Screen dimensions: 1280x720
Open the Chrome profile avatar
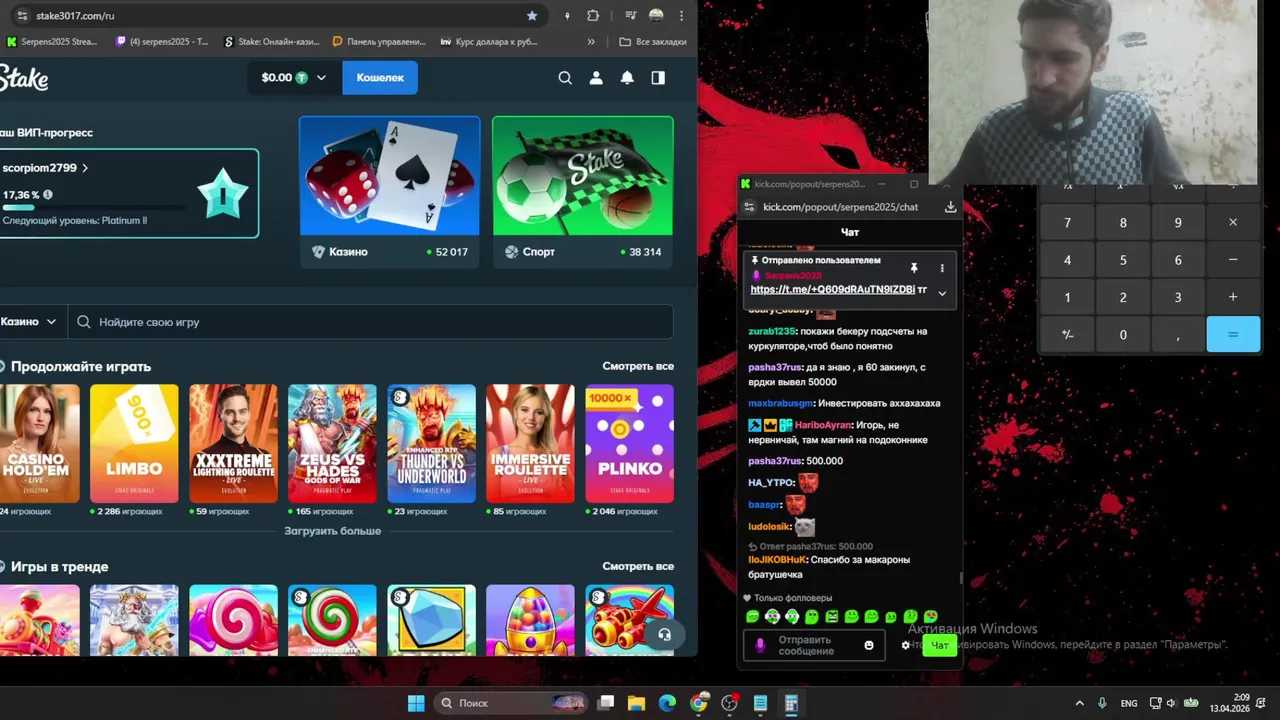(x=656, y=16)
